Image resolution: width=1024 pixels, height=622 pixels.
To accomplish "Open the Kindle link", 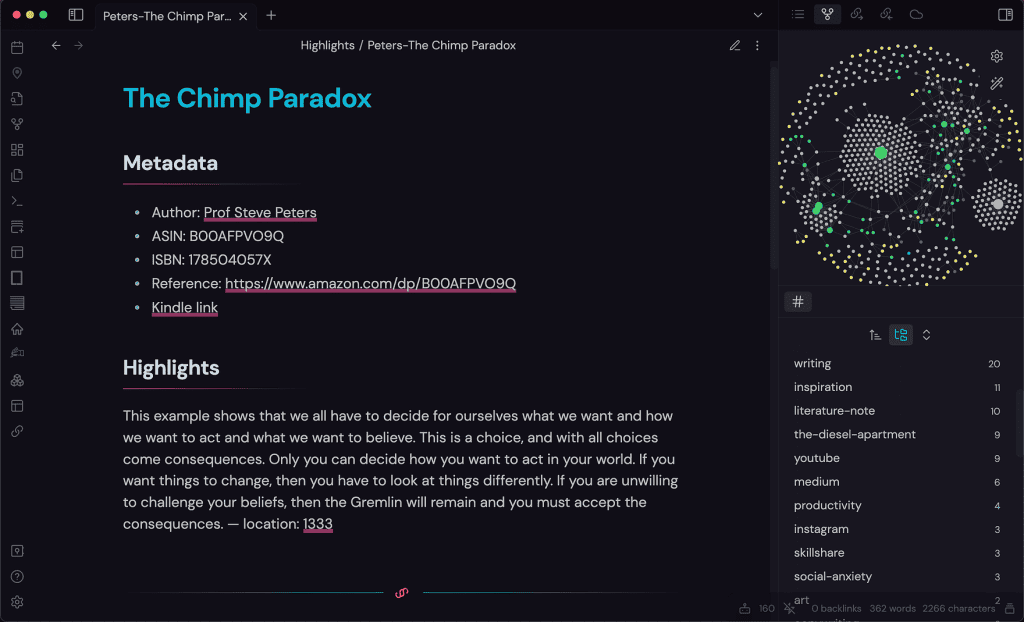I will 184,307.
